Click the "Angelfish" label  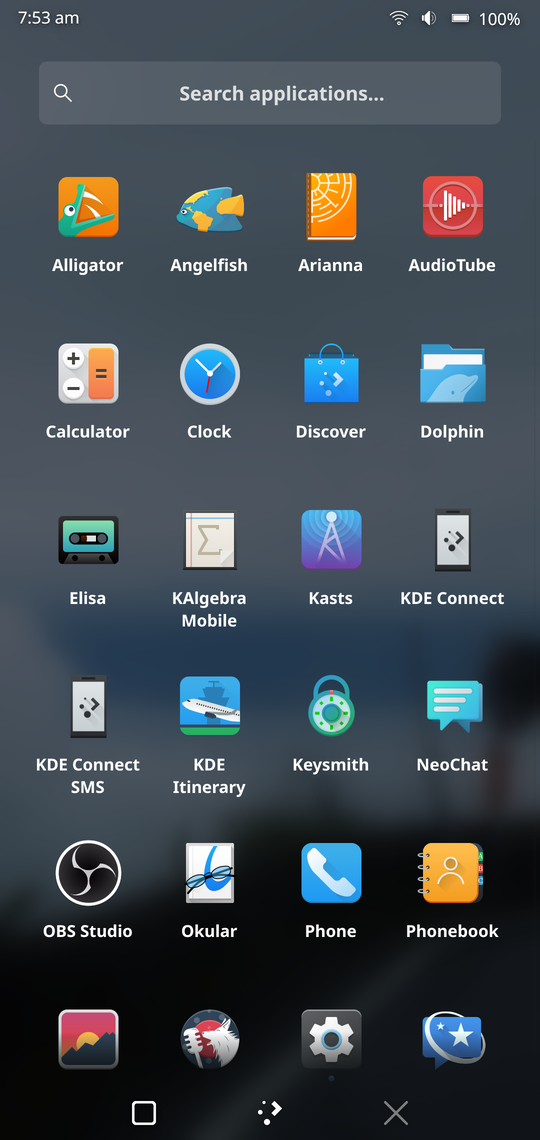pos(209,266)
